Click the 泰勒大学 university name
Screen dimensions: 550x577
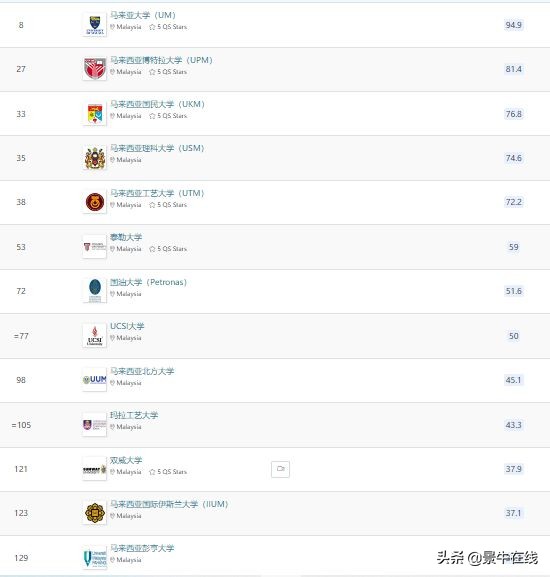click(126, 237)
